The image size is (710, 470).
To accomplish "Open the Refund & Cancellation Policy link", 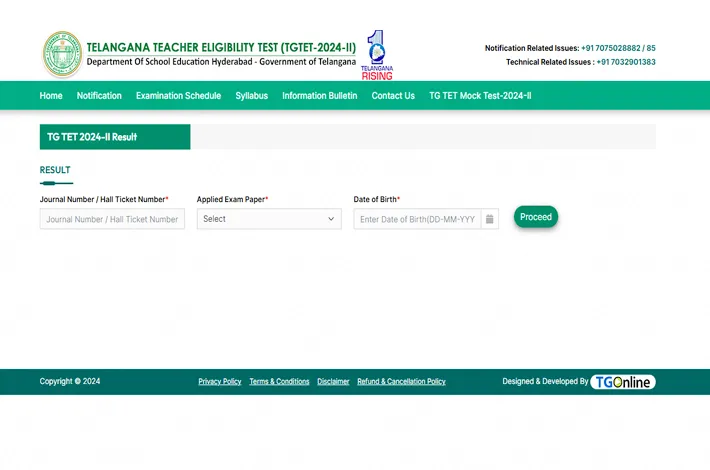I will click(x=401, y=382).
